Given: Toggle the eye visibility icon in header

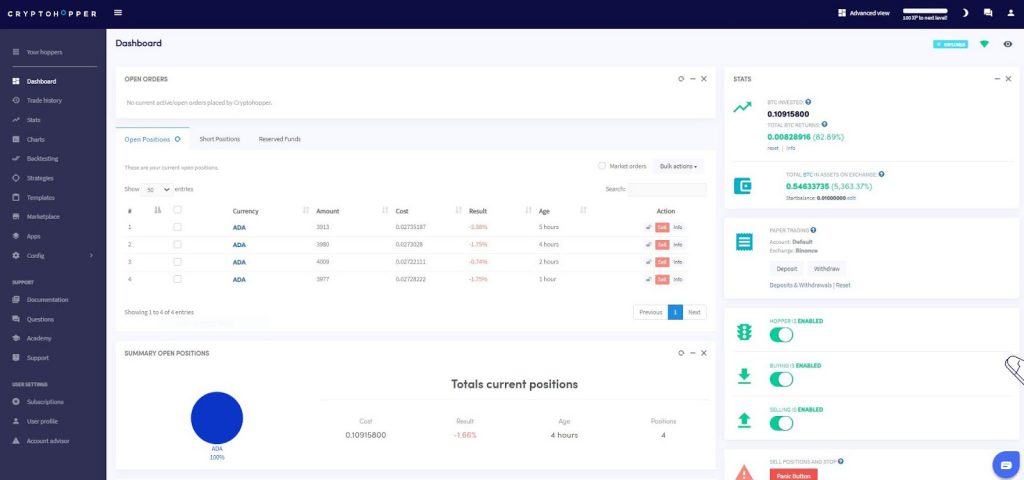Looking at the screenshot, I should [1008, 44].
